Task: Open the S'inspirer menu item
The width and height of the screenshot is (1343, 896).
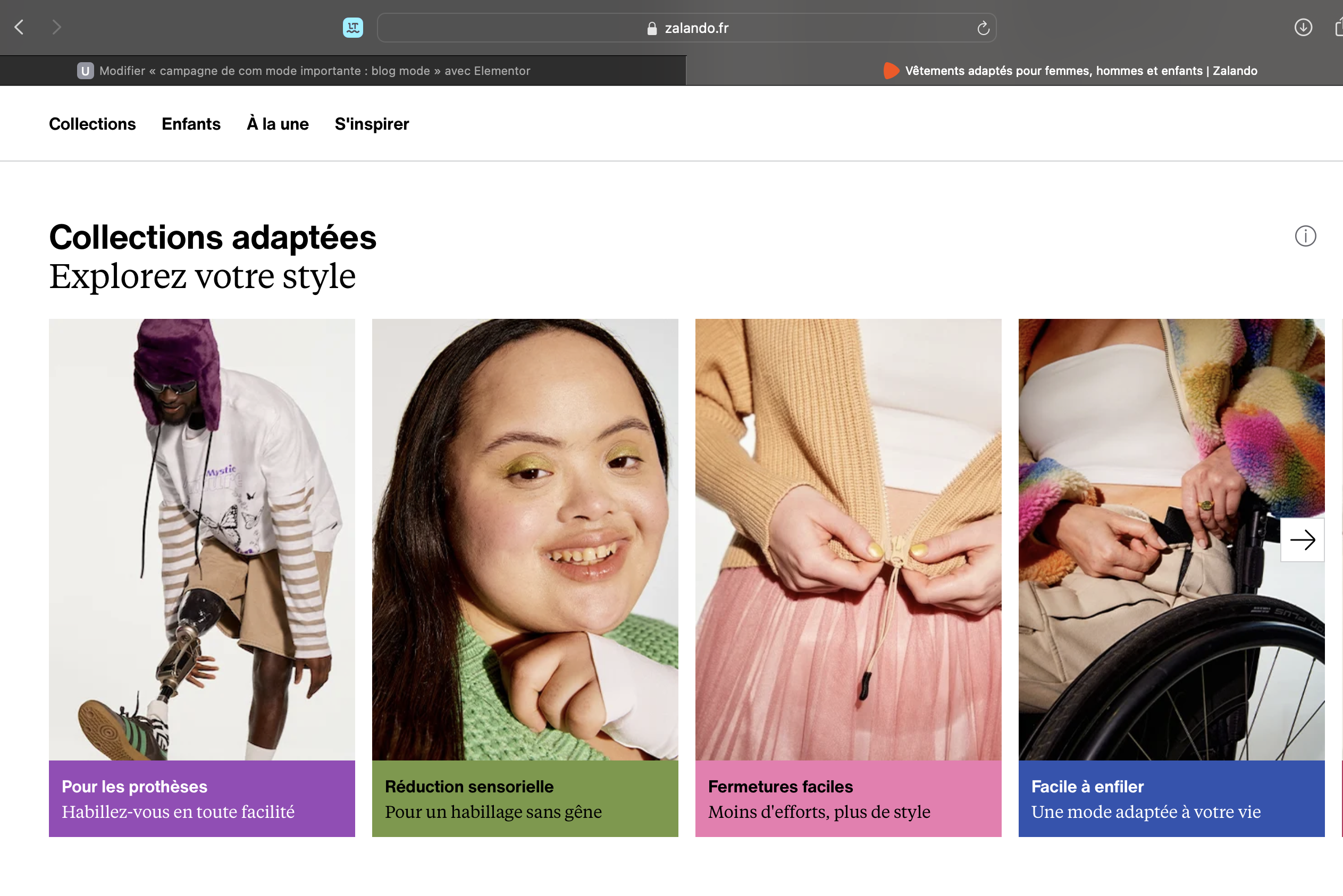Action: click(x=372, y=124)
